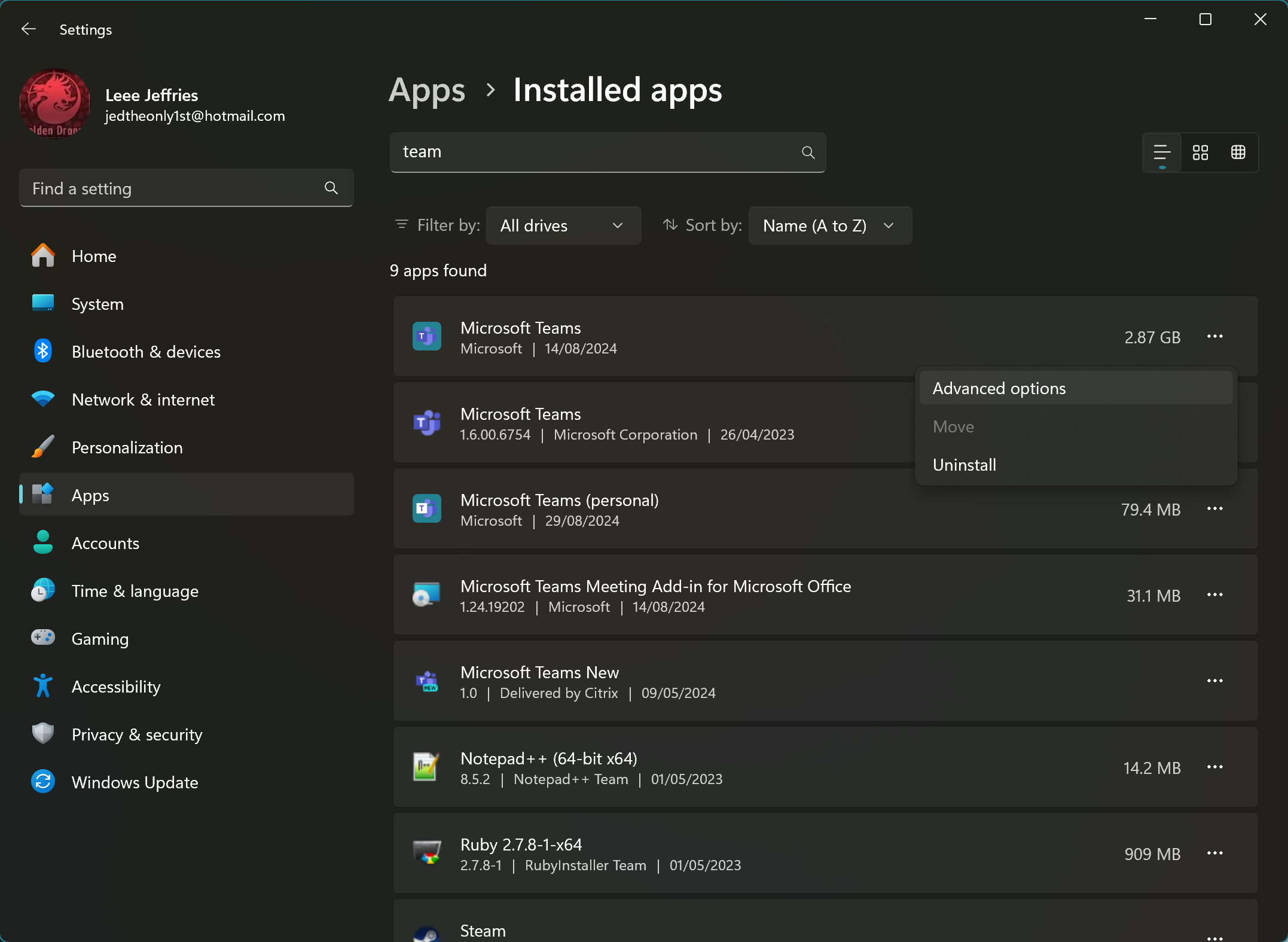The width and height of the screenshot is (1288, 942).
Task: Open the Home settings page
Action: click(186, 256)
